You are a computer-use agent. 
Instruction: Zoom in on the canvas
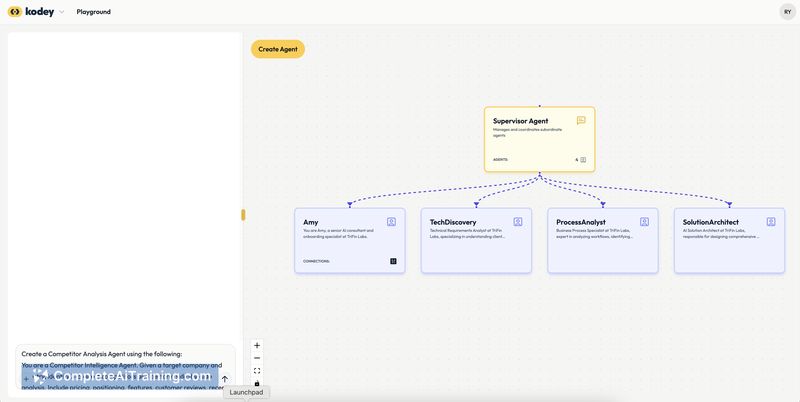[257, 345]
